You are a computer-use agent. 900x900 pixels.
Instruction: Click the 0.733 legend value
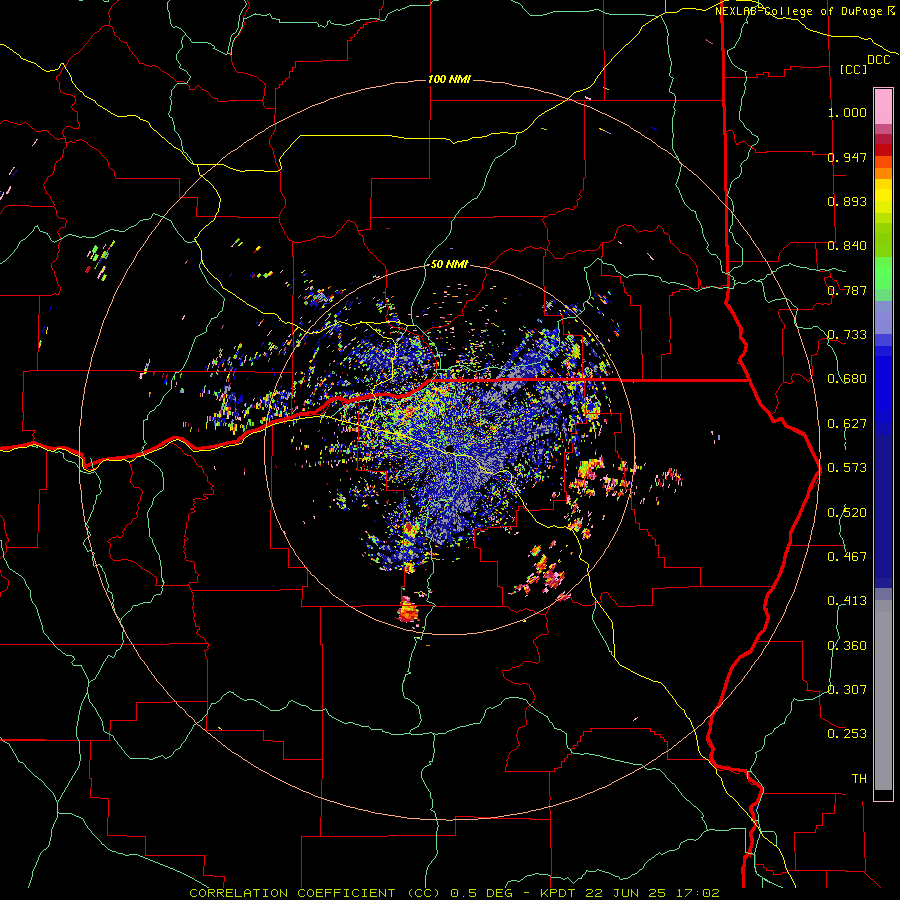[847, 335]
